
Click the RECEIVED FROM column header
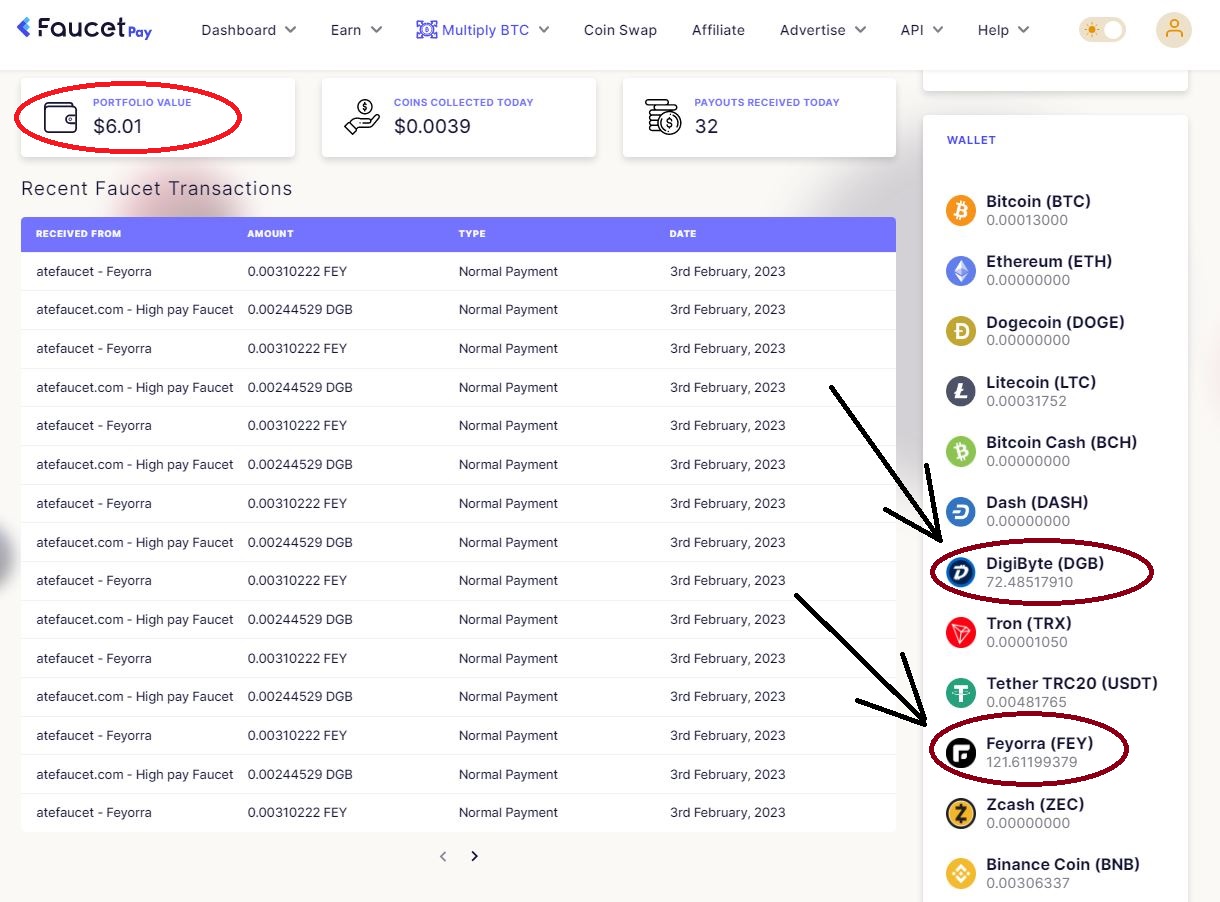click(x=78, y=234)
